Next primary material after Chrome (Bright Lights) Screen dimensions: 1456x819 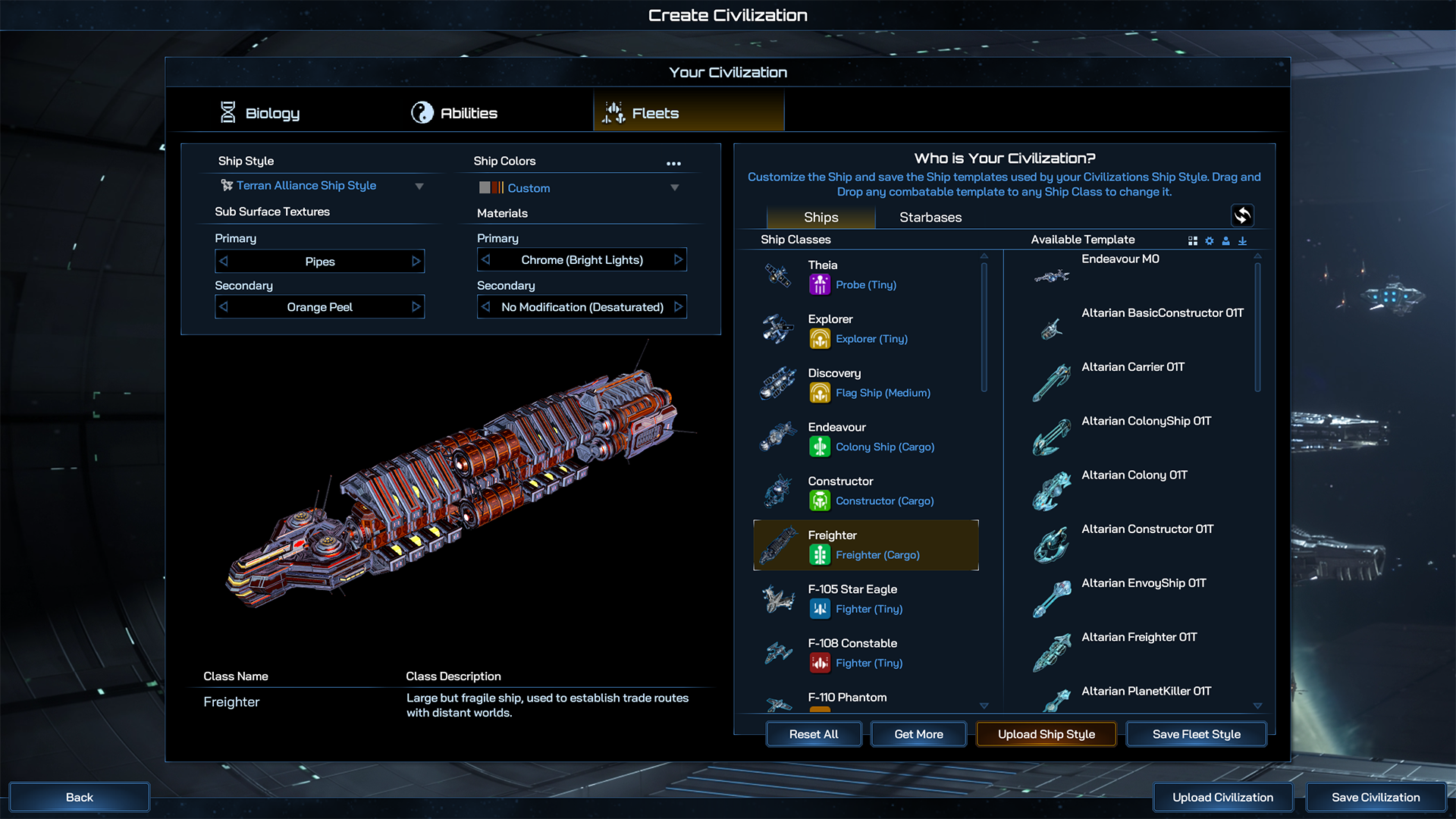(678, 259)
